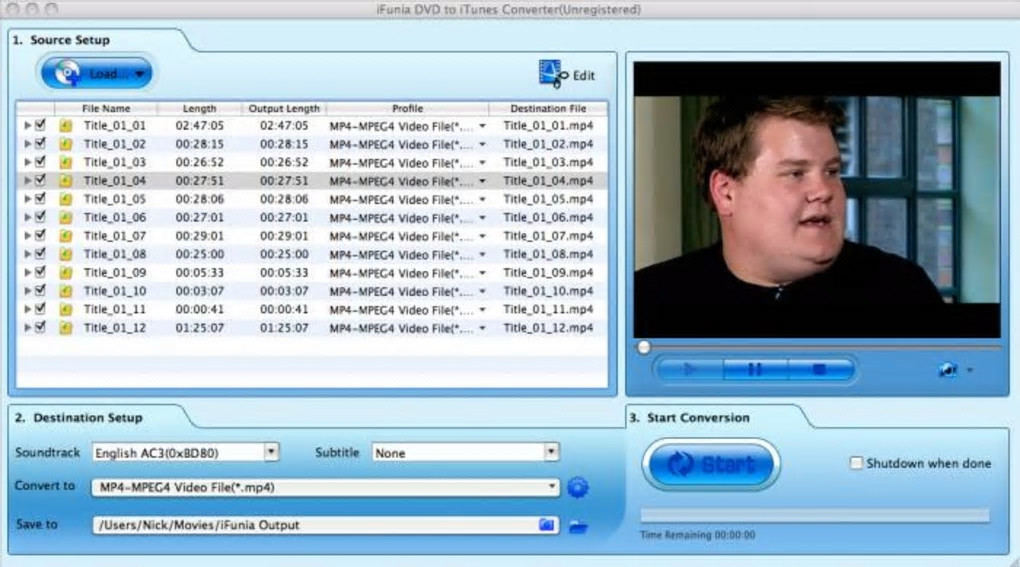Click the file icon for Title_01_12
The width and height of the screenshot is (1020, 567).
pyautogui.click(x=66, y=328)
